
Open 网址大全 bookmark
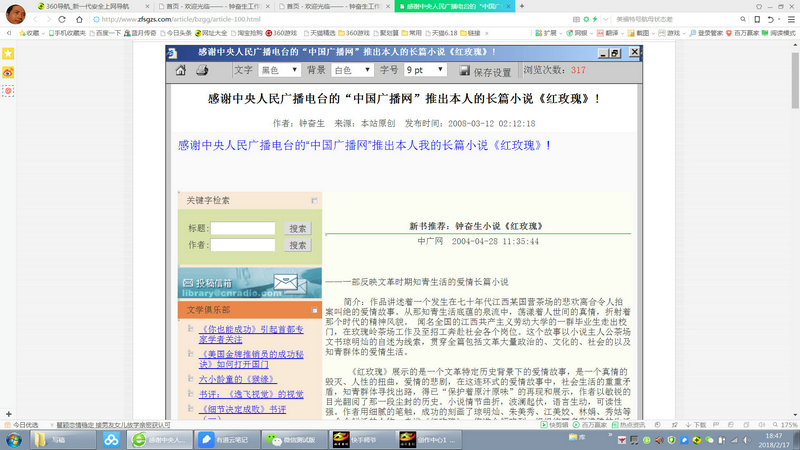click(211, 33)
